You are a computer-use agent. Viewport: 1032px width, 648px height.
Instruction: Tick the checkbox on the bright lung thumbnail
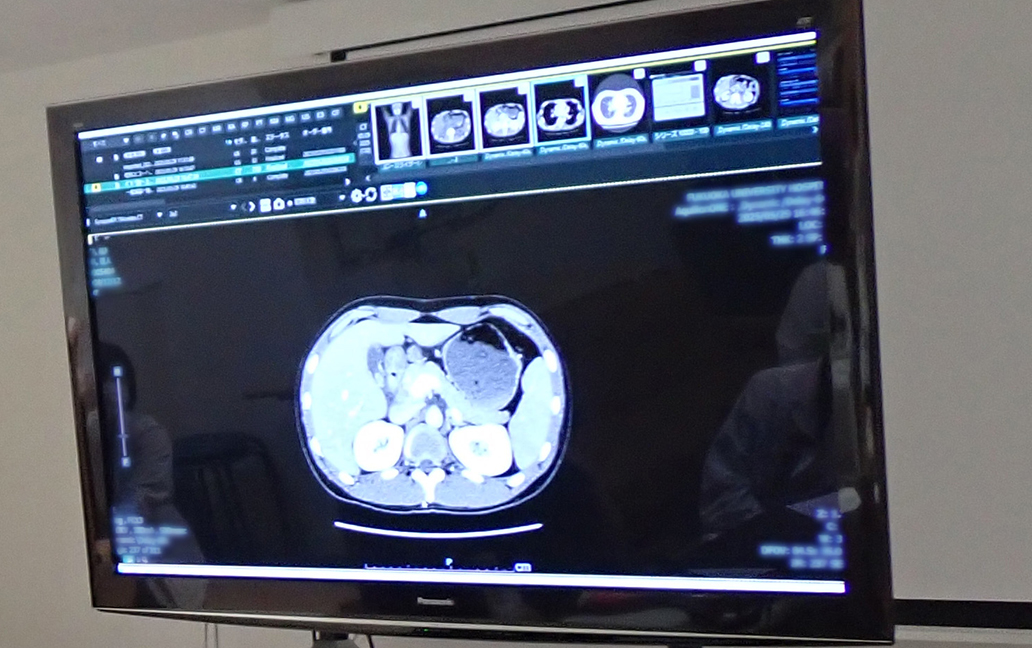click(638, 73)
